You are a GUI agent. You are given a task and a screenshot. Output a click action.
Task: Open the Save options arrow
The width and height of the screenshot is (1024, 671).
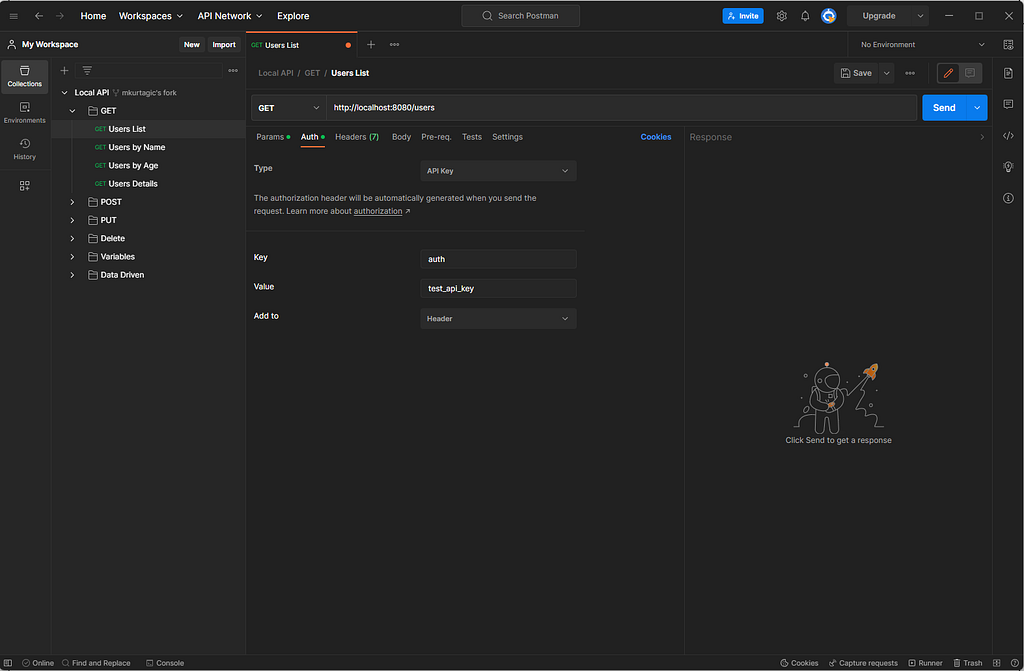click(x=887, y=73)
